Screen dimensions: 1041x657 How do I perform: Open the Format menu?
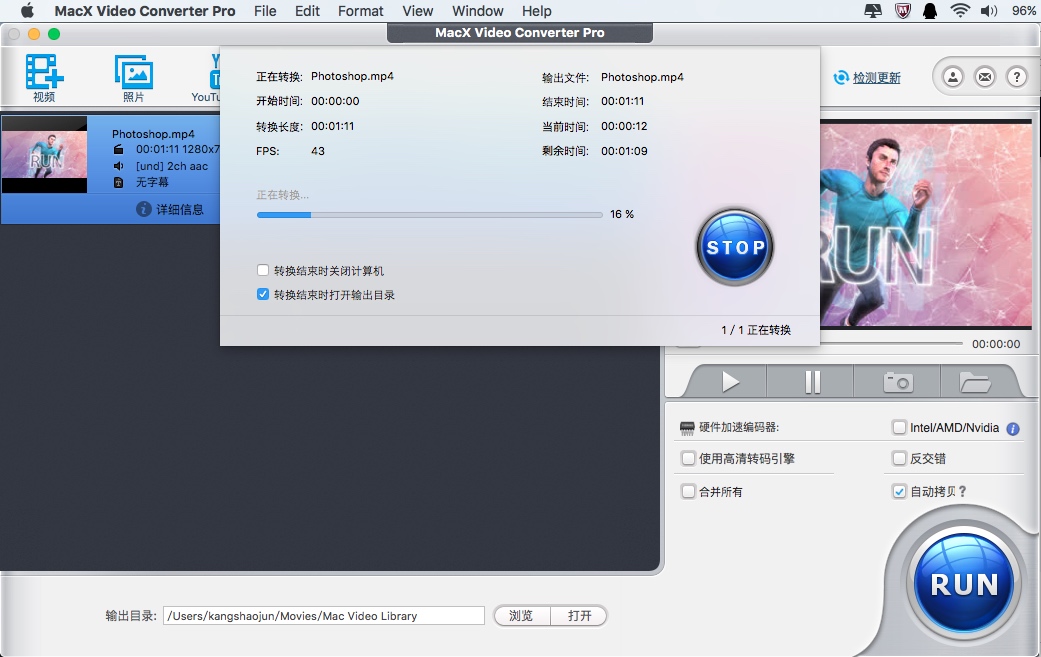click(x=360, y=11)
